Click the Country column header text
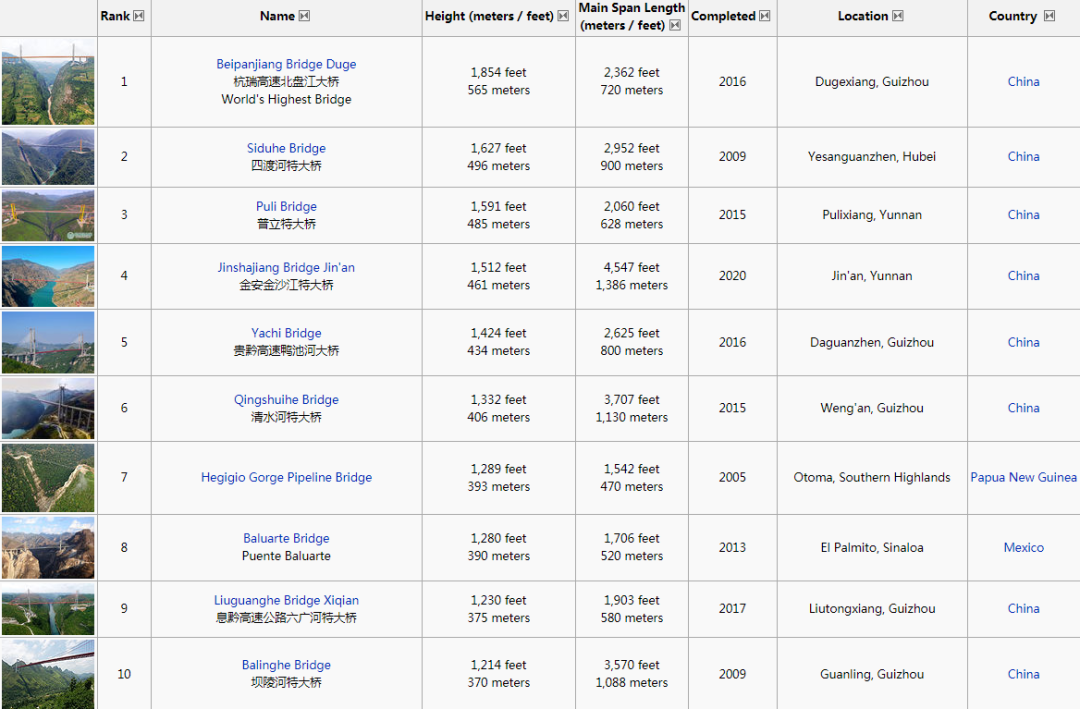 tap(1012, 16)
